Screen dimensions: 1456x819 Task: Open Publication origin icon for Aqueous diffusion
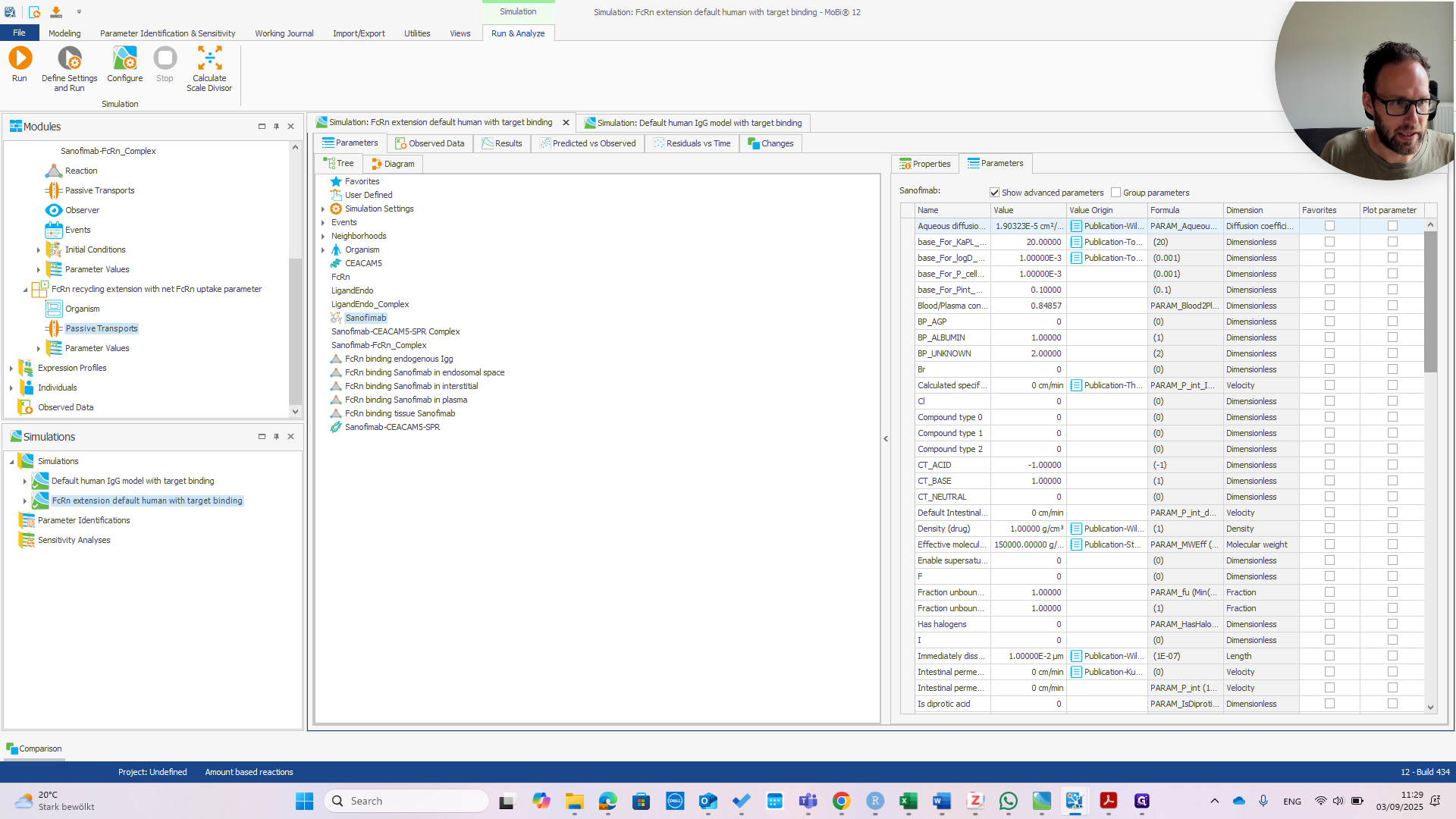(x=1076, y=226)
